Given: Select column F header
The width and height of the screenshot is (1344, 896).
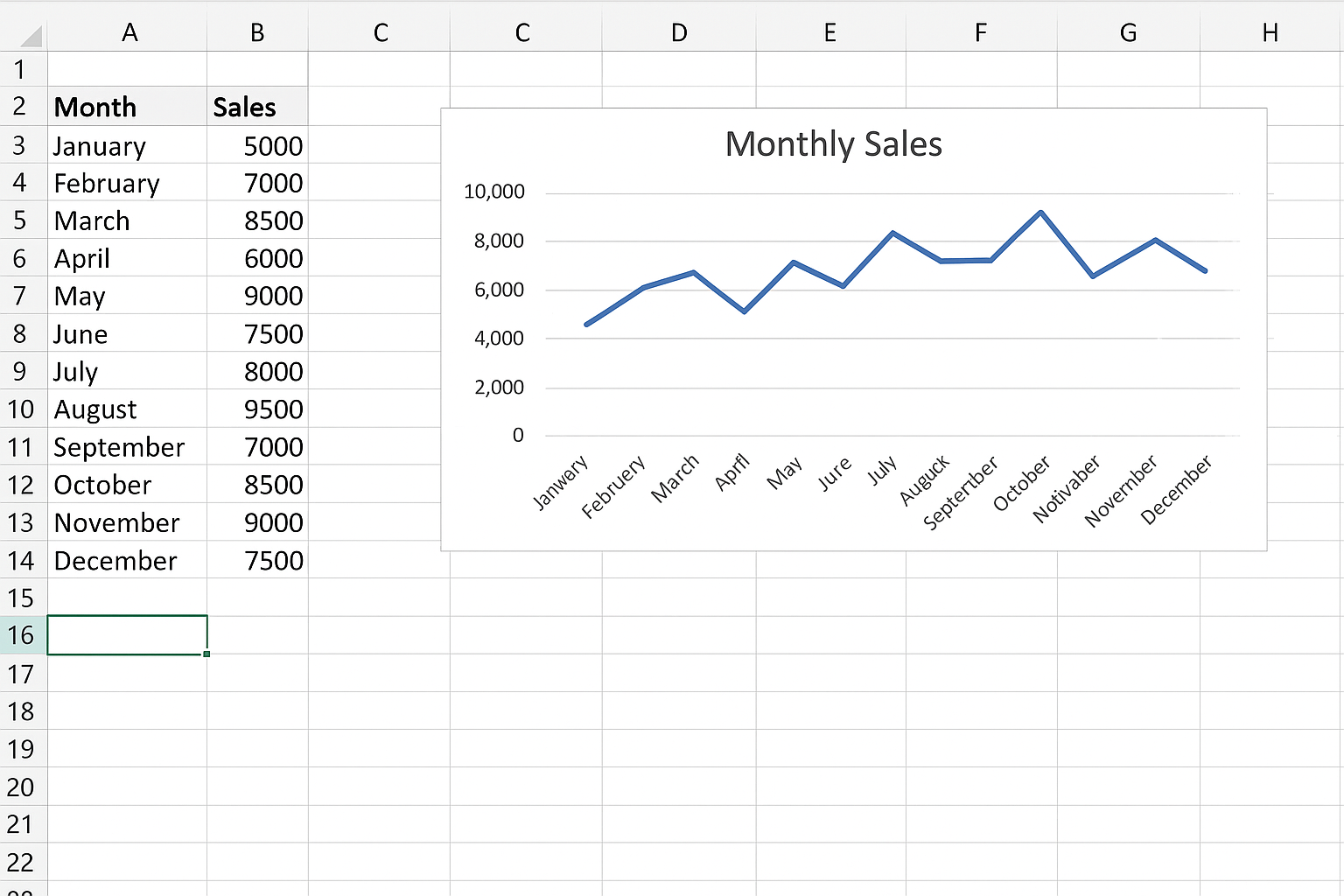Looking at the screenshot, I should (x=981, y=33).
